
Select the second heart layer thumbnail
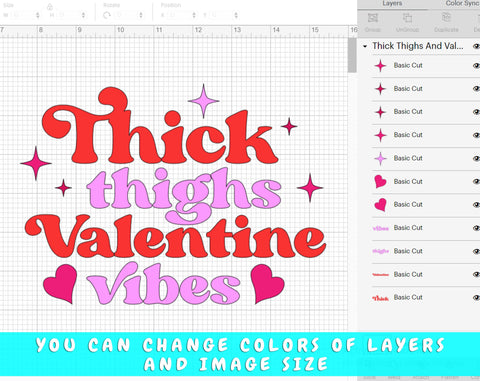coord(380,205)
